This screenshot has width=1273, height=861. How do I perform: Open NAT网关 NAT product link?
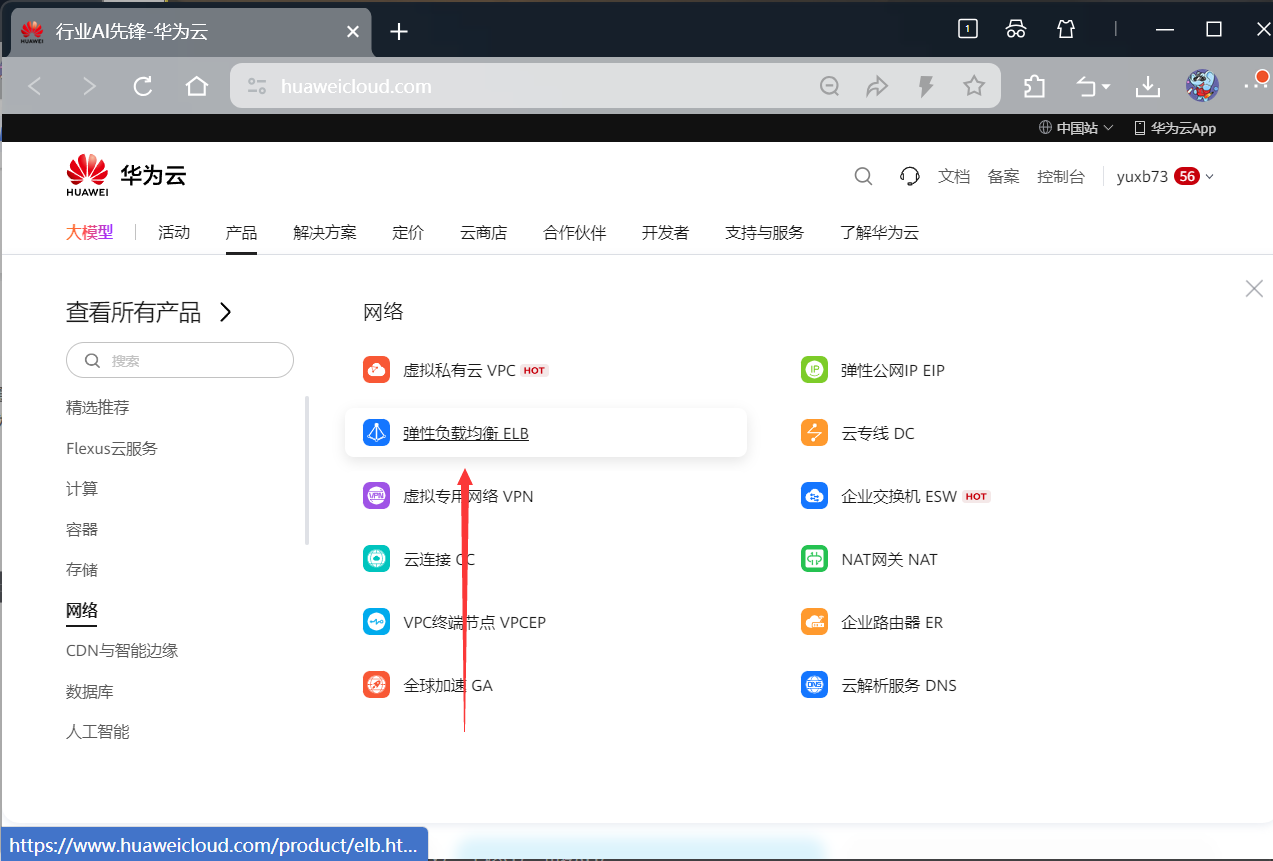tap(889, 560)
